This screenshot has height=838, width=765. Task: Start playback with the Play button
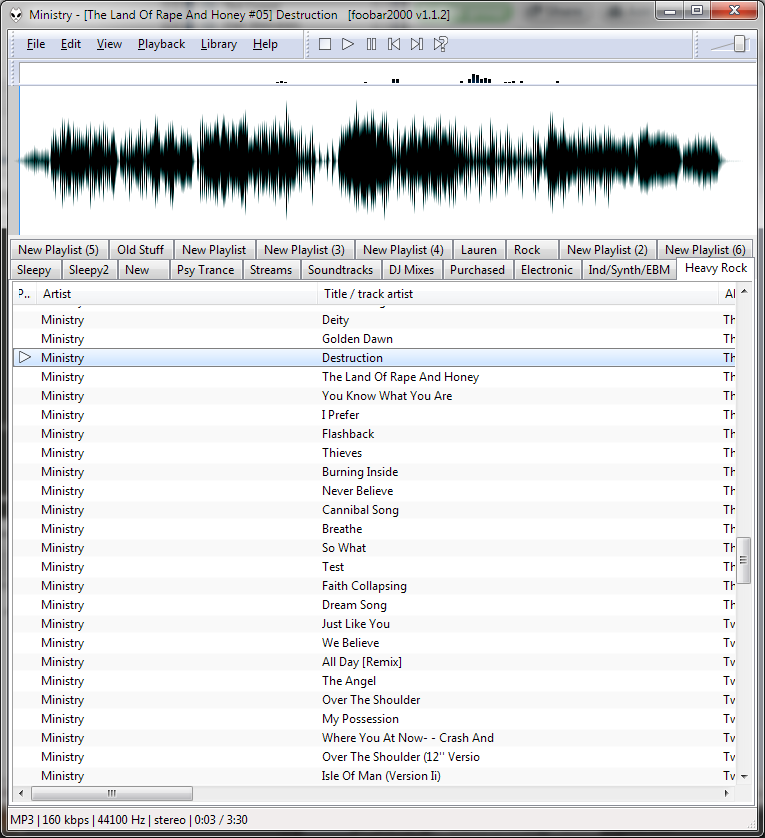point(347,44)
